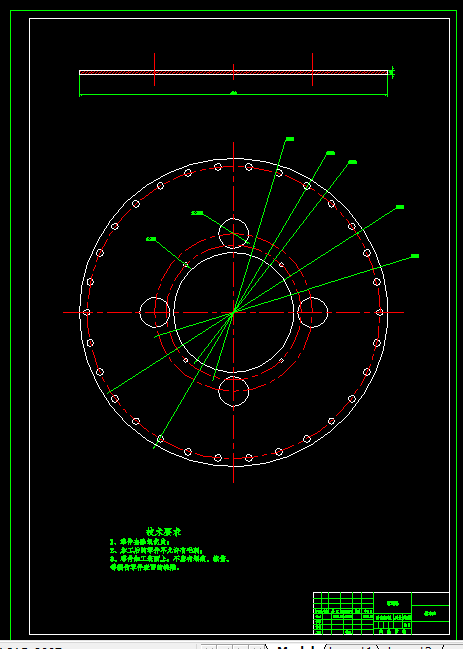Image resolution: width=463 pixels, height=649 pixels.
Task: Select the large hole below the flange center
Action: point(234,391)
